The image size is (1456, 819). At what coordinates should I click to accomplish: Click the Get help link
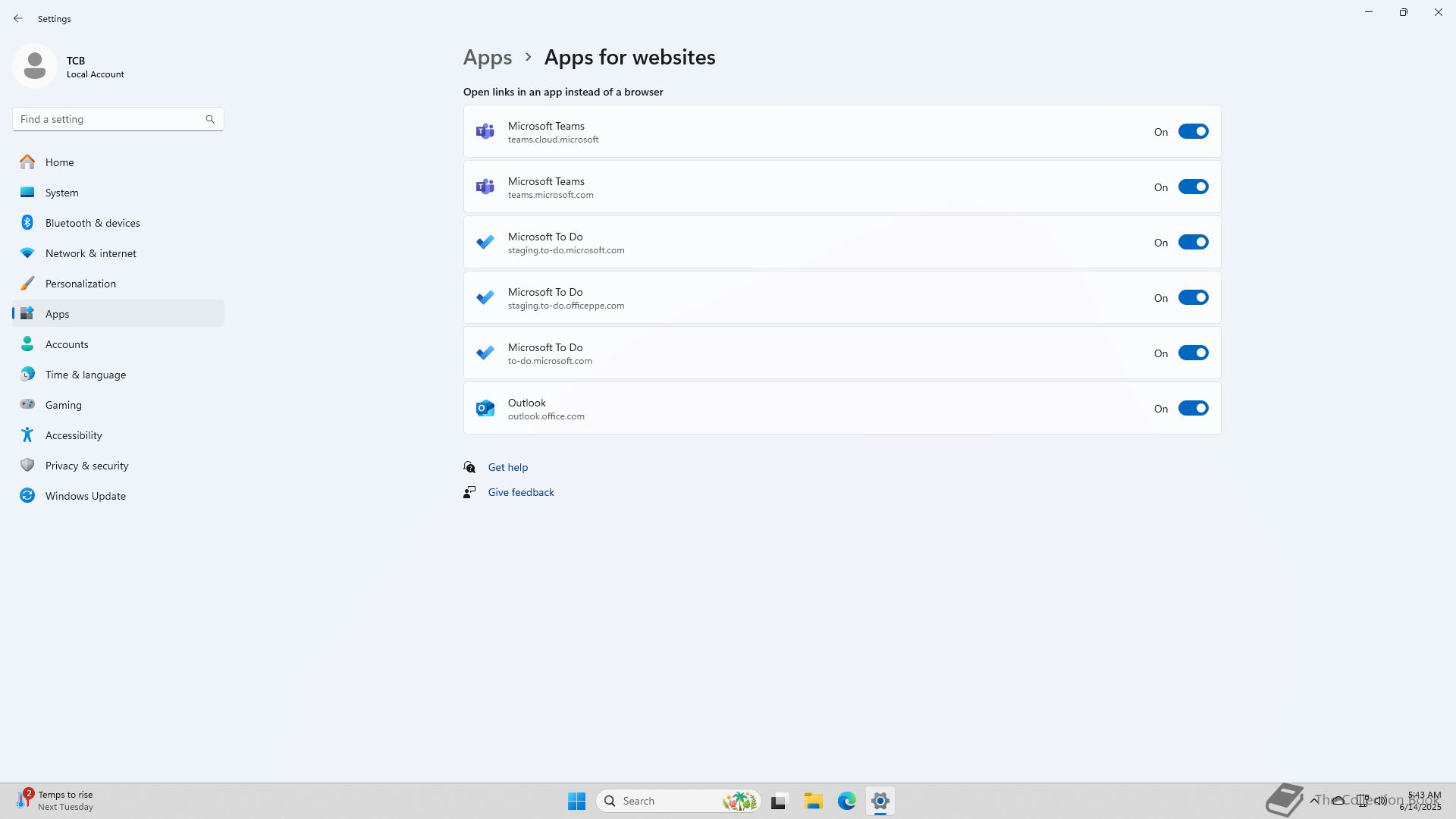(507, 467)
